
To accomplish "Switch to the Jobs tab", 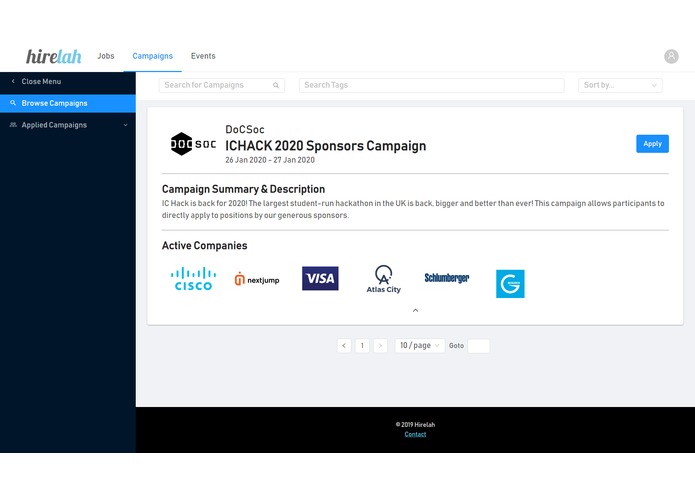I will (x=106, y=56).
